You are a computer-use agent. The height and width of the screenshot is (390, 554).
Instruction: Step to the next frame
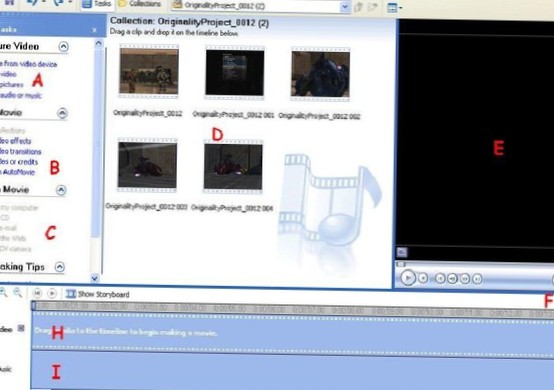465,279
